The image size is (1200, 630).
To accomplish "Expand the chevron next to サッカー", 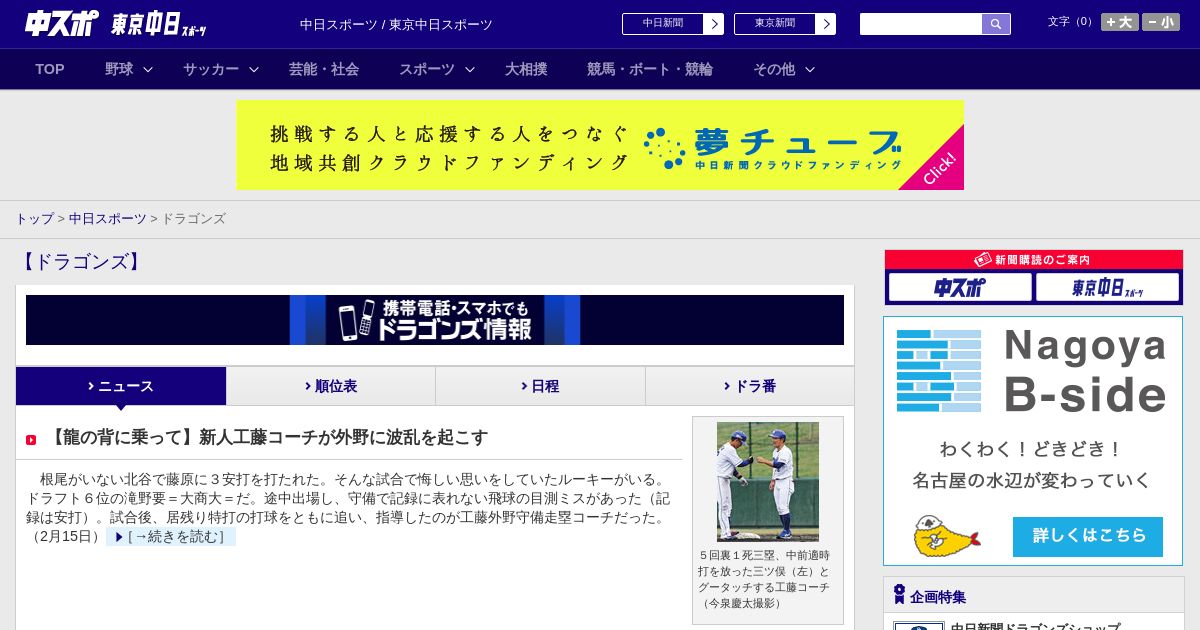I will 254,69.
